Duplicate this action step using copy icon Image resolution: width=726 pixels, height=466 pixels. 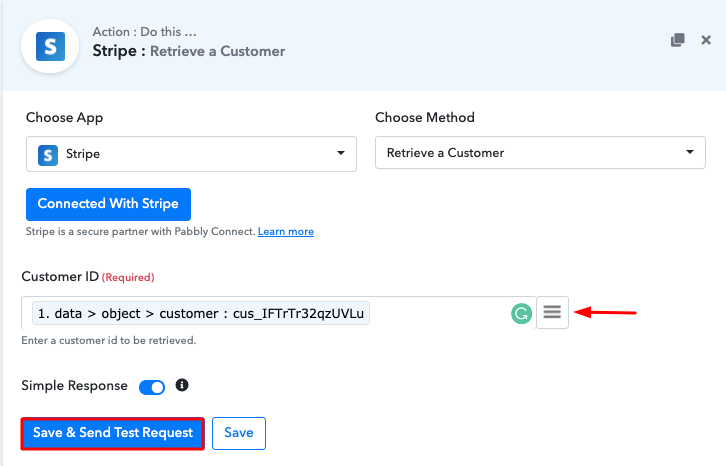677,40
